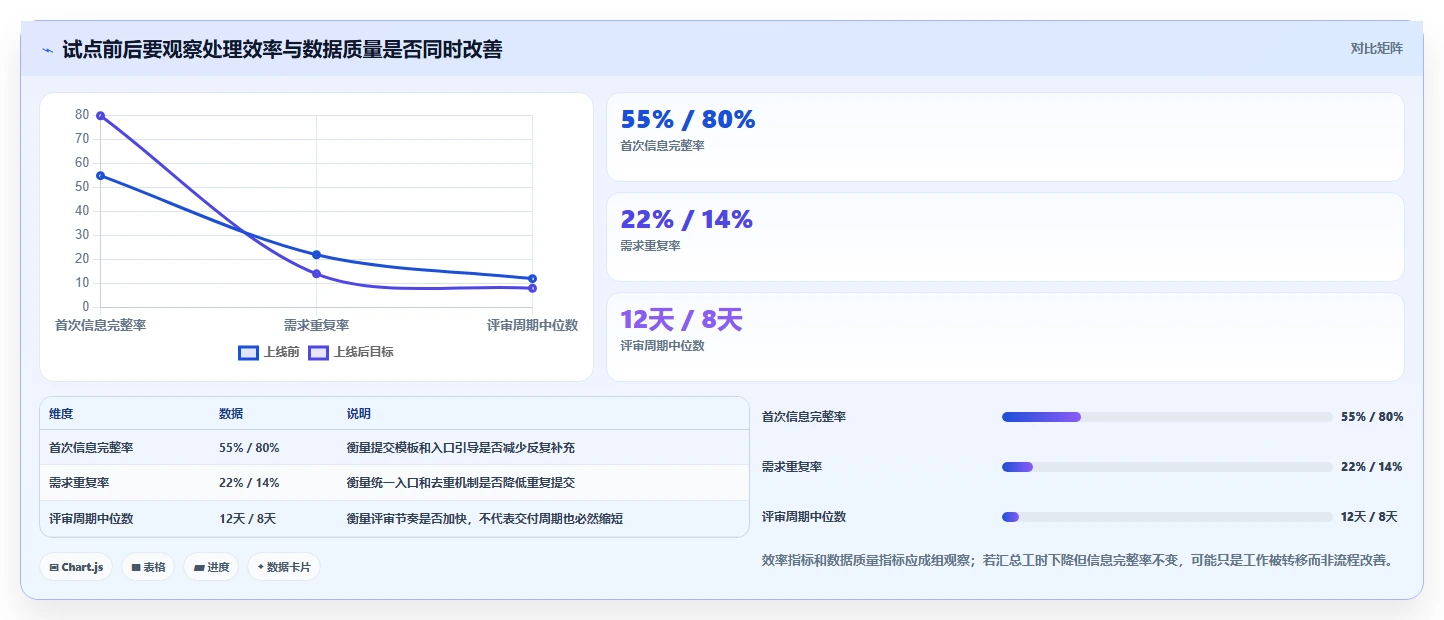Click the 说明 column header
Screen dimensions: 1444x620
pyautogui.click(x=359, y=414)
